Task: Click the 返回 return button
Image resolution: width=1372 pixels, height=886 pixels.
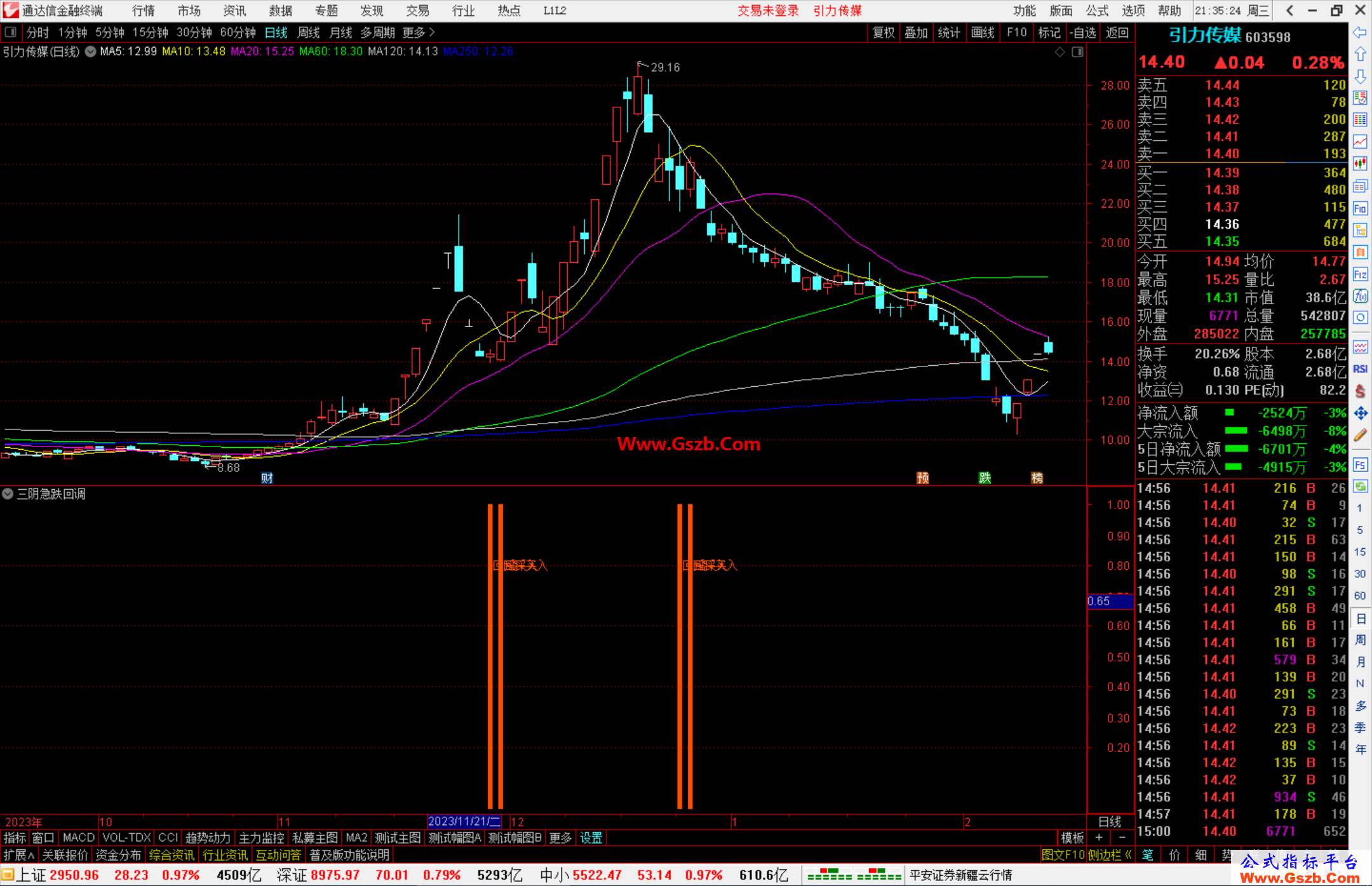Action: [1117, 32]
